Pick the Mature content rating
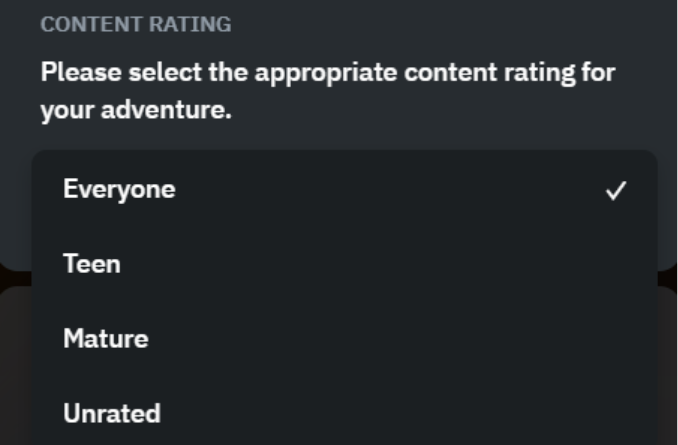 click(x=105, y=339)
